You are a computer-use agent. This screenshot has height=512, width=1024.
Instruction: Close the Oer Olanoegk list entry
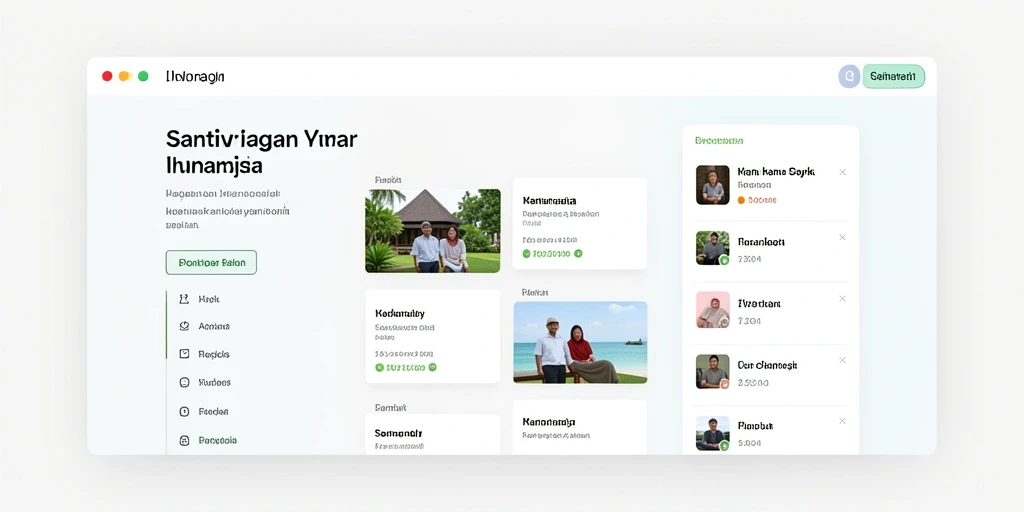(x=842, y=360)
